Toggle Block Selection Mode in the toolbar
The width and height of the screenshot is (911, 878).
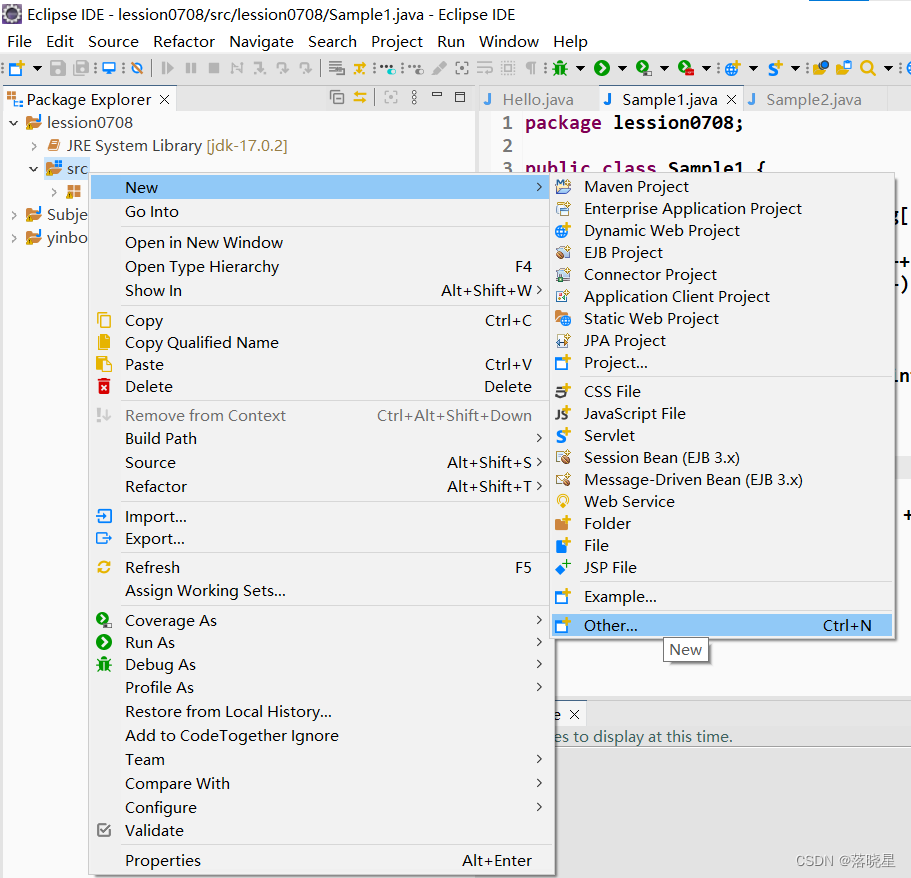[508, 68]
